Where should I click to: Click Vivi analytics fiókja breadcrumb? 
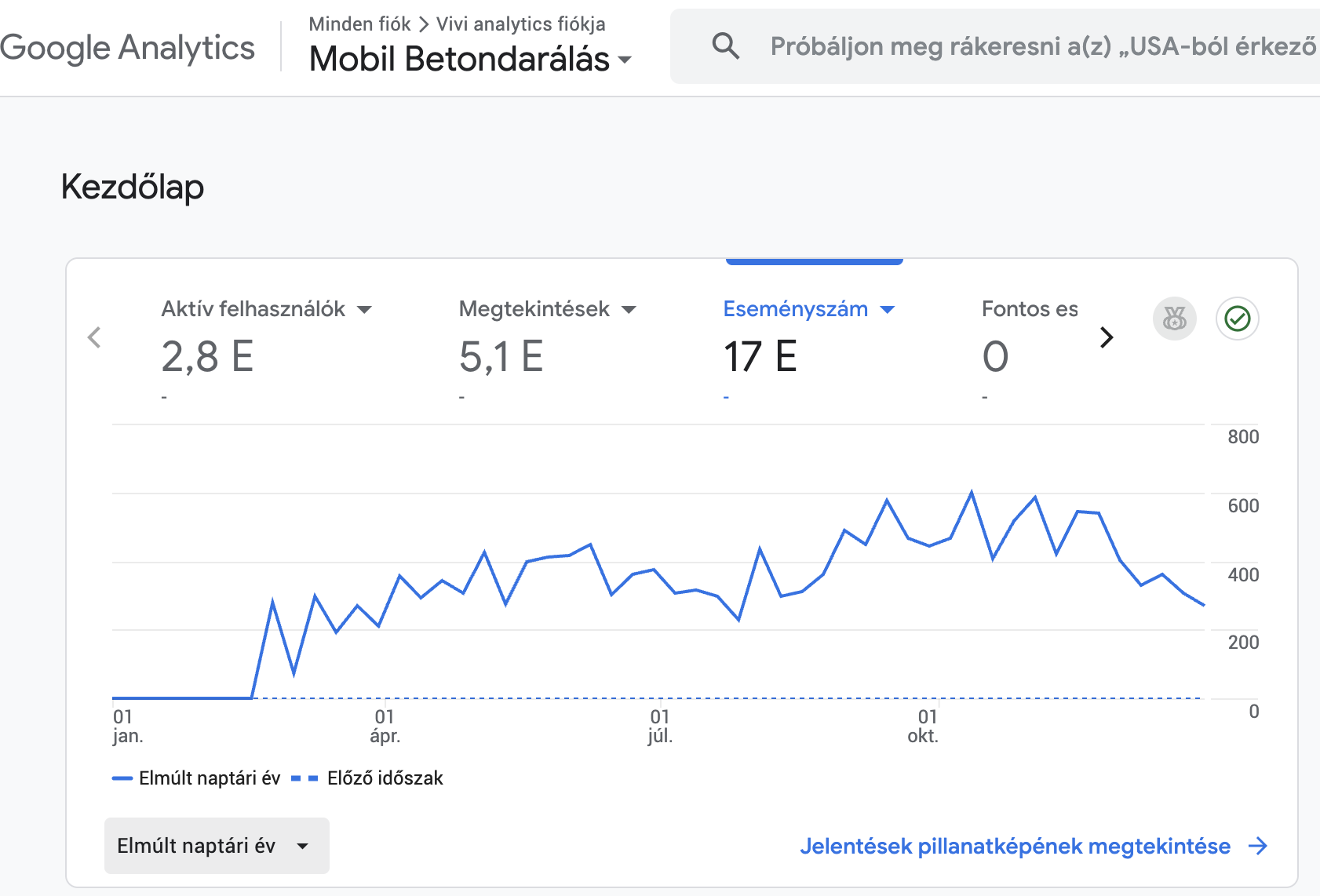coord(521,24)
